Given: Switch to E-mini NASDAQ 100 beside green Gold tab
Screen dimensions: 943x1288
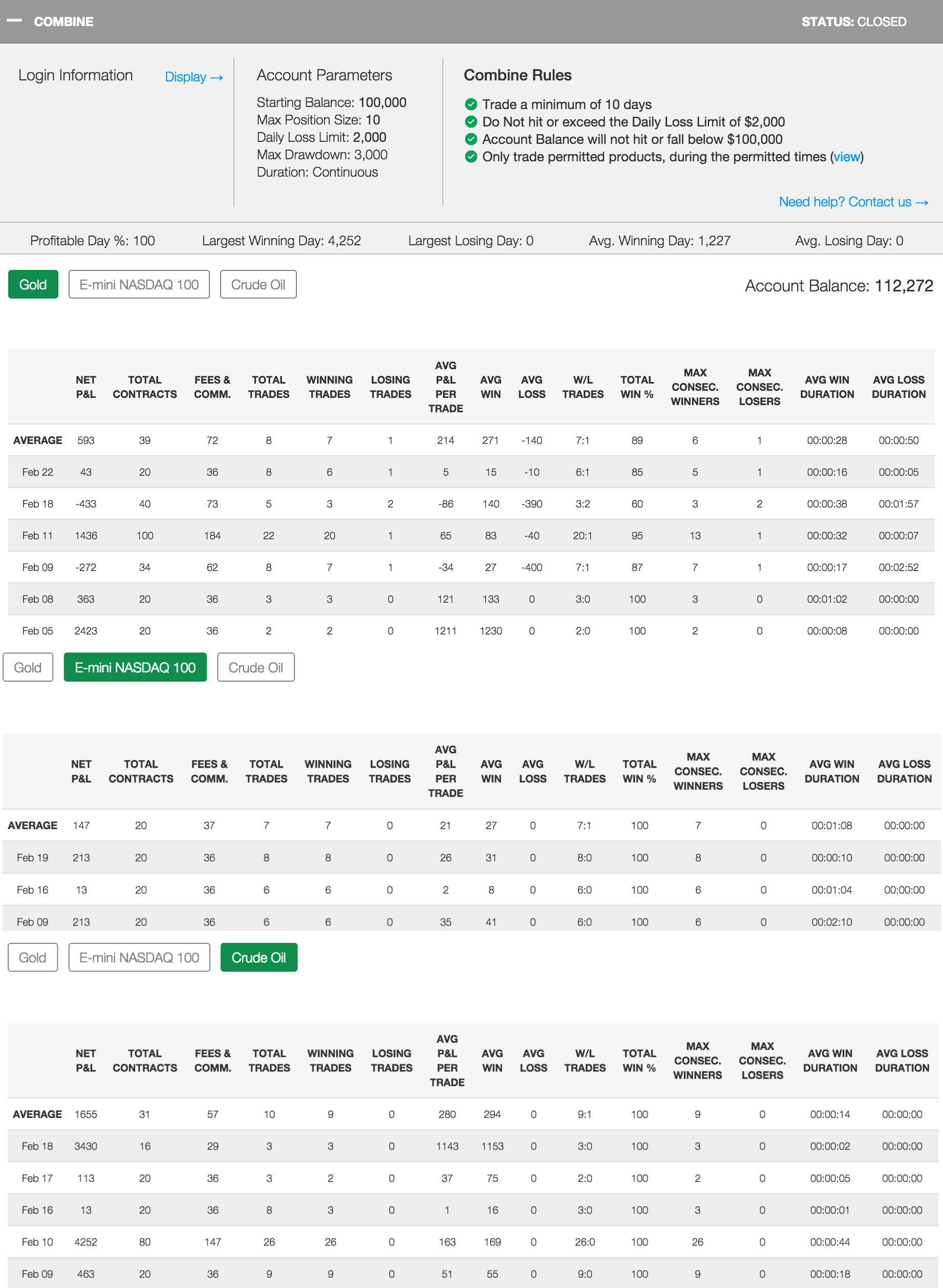Looking at the screenshot, I should coord(139,284).
